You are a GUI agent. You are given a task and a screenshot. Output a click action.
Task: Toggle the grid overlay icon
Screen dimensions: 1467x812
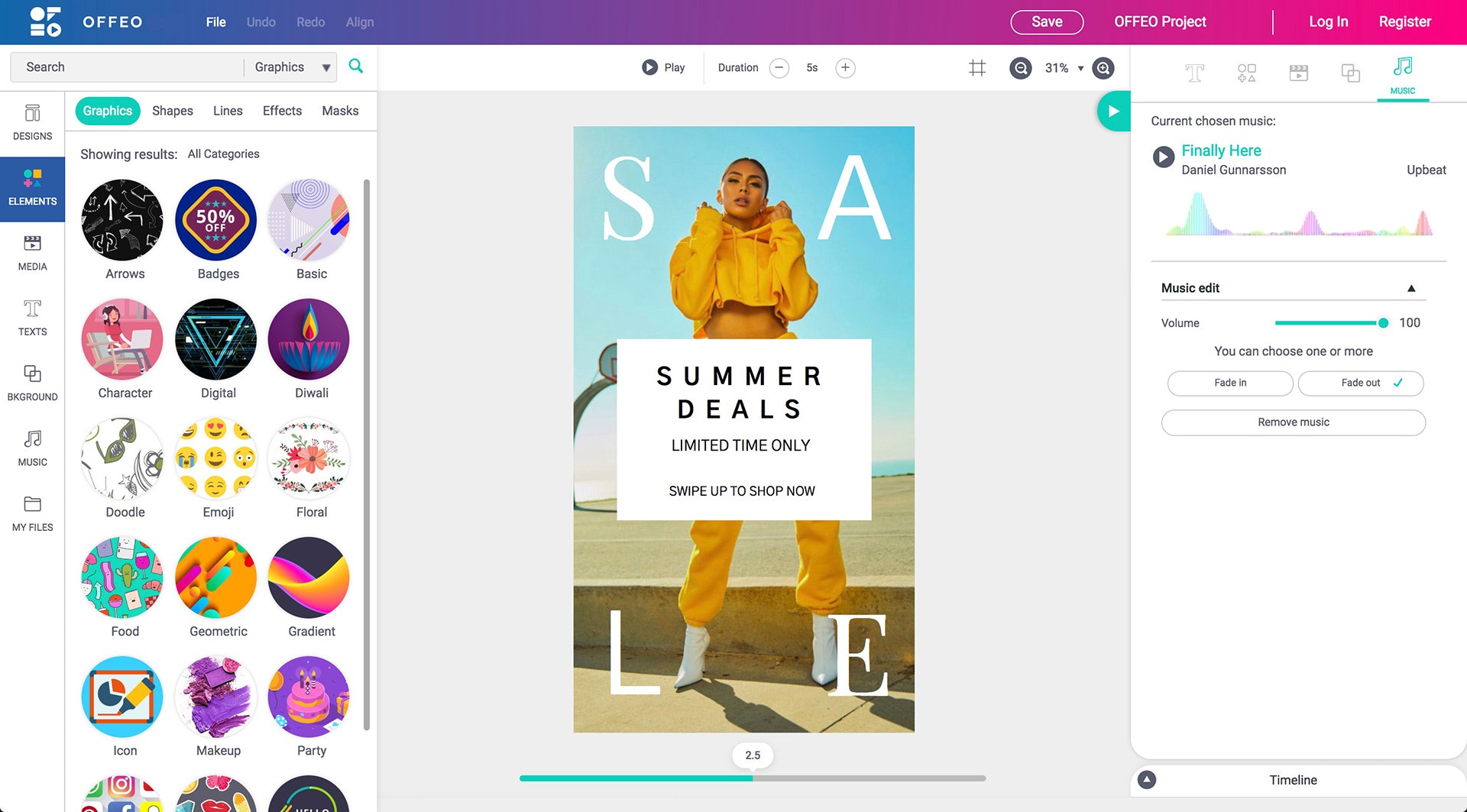click(x=976, y=68)
